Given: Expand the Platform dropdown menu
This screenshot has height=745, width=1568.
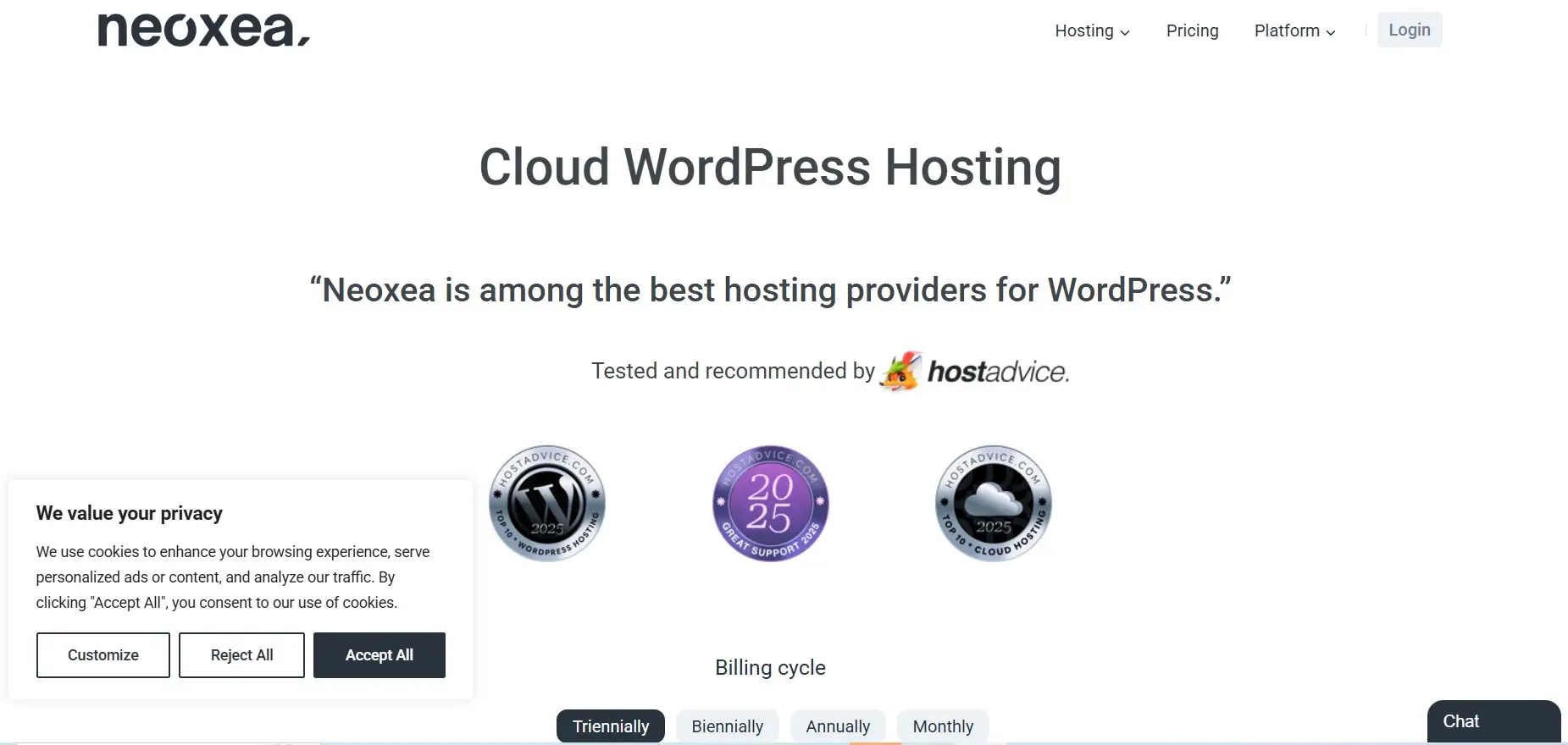Looking at the screenshot, I should [x=1294, y=30].
